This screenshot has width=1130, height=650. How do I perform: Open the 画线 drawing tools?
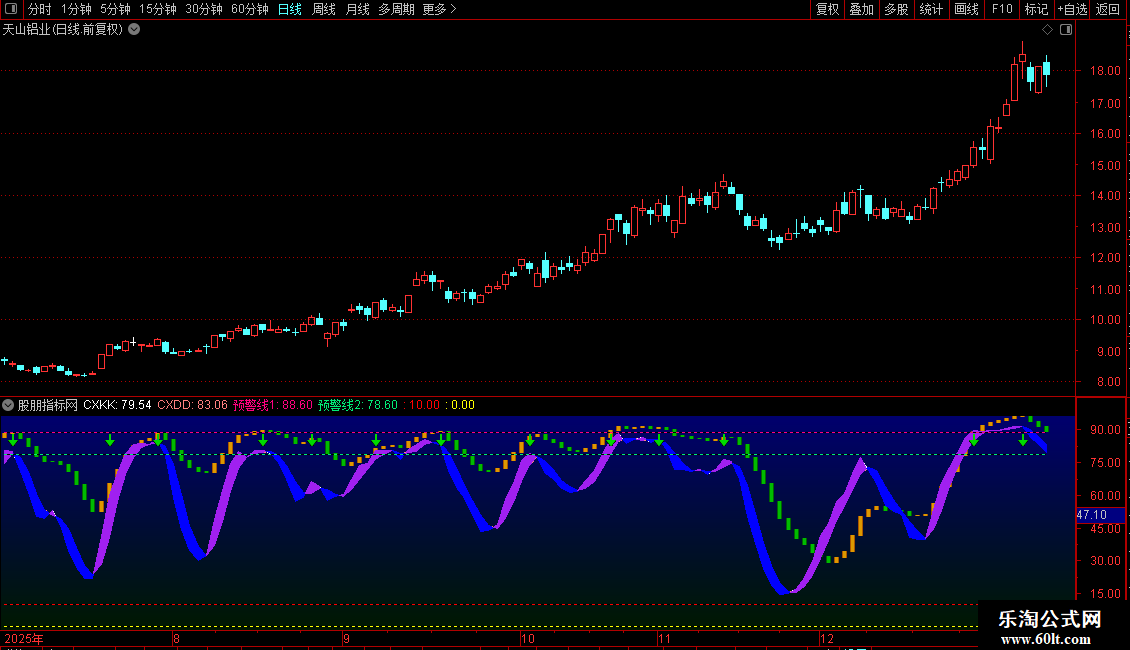(x=966, y=9)
